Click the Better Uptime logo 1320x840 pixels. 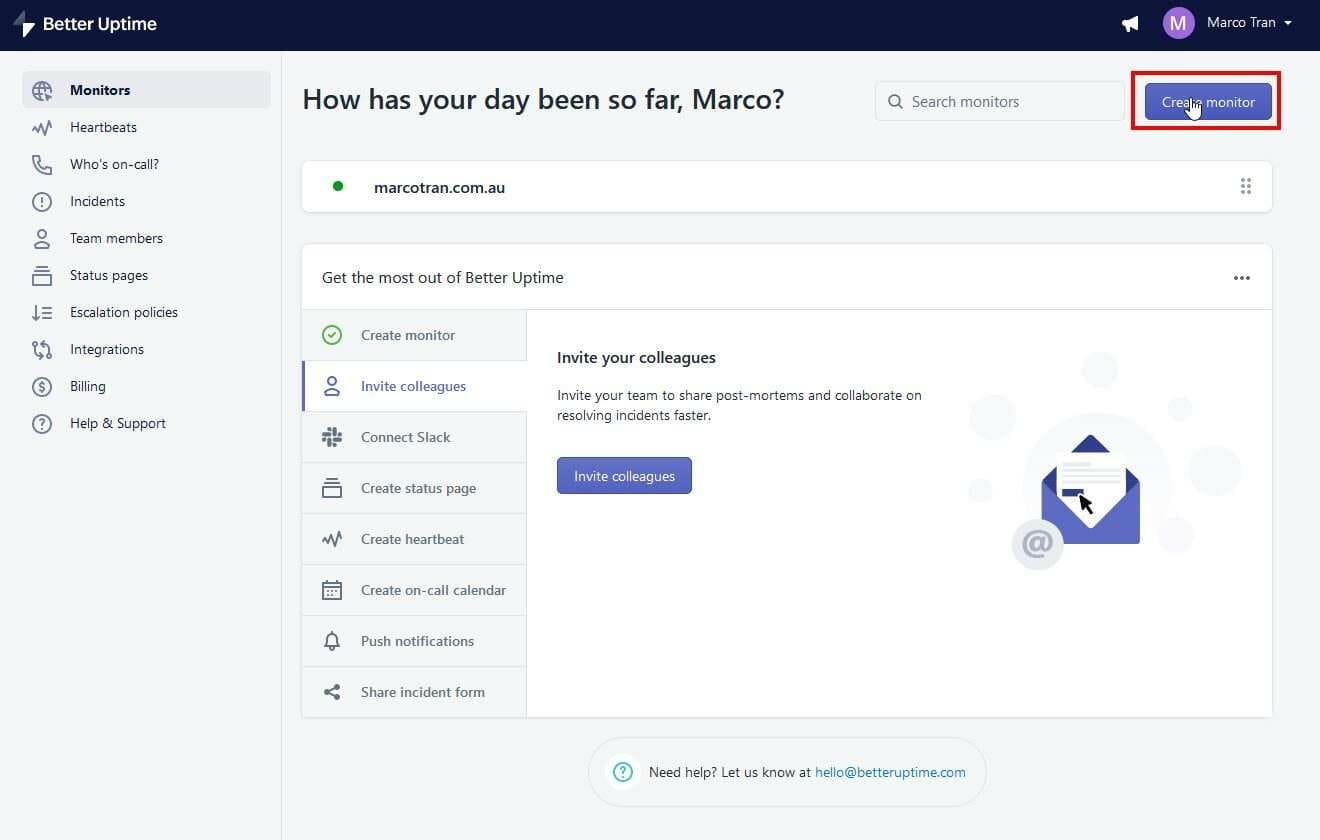(85, 23)
